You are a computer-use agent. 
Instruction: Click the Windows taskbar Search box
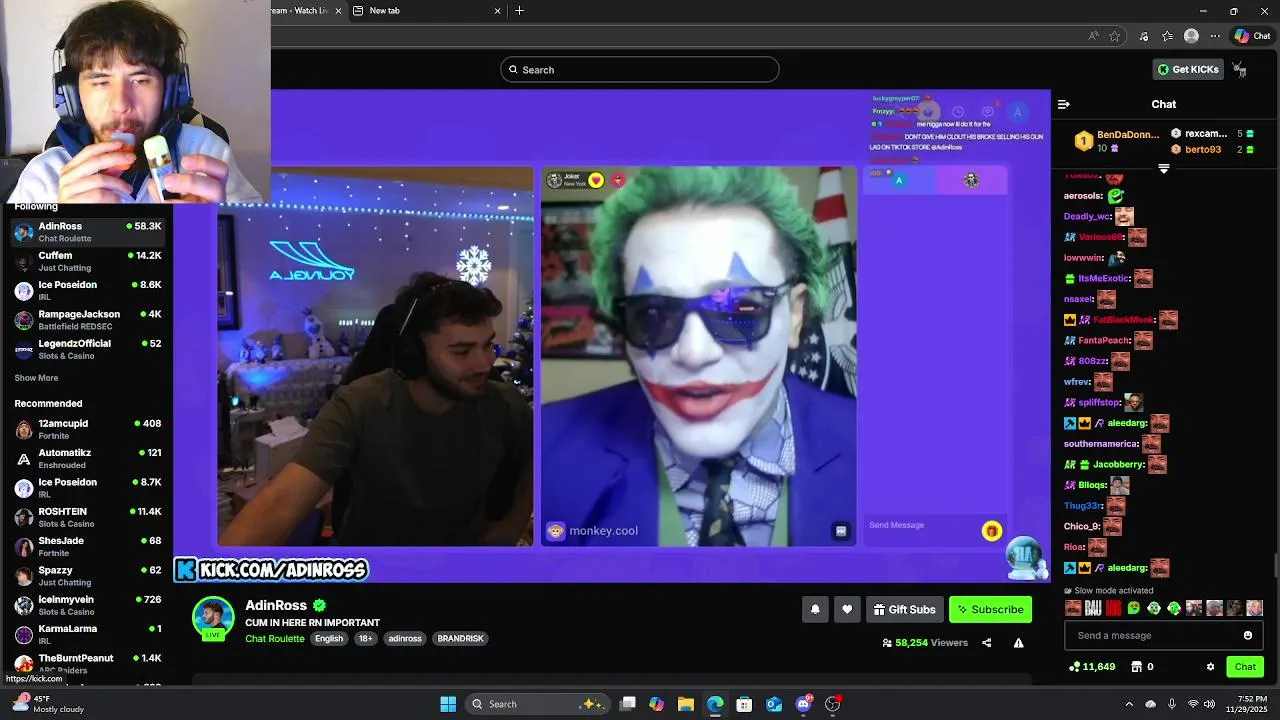(x=538, y=704)
